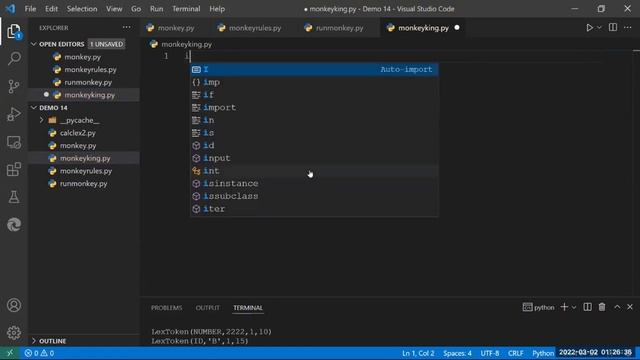640x360 pixels.
Task: Select 'iter' suggestion
Action: 314,209
